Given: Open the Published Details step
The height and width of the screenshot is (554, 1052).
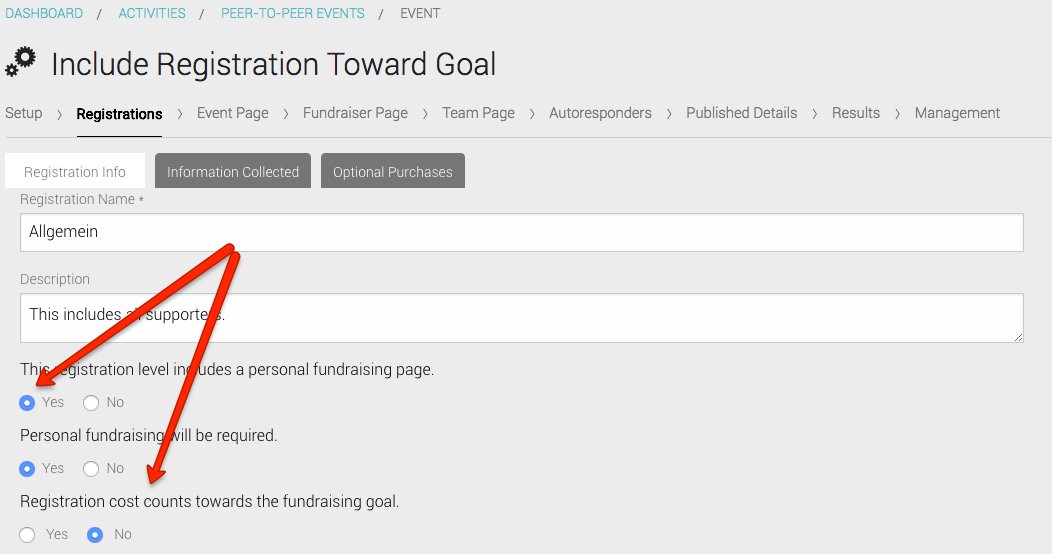Looking at the screenshot, I should pos(741,113).
